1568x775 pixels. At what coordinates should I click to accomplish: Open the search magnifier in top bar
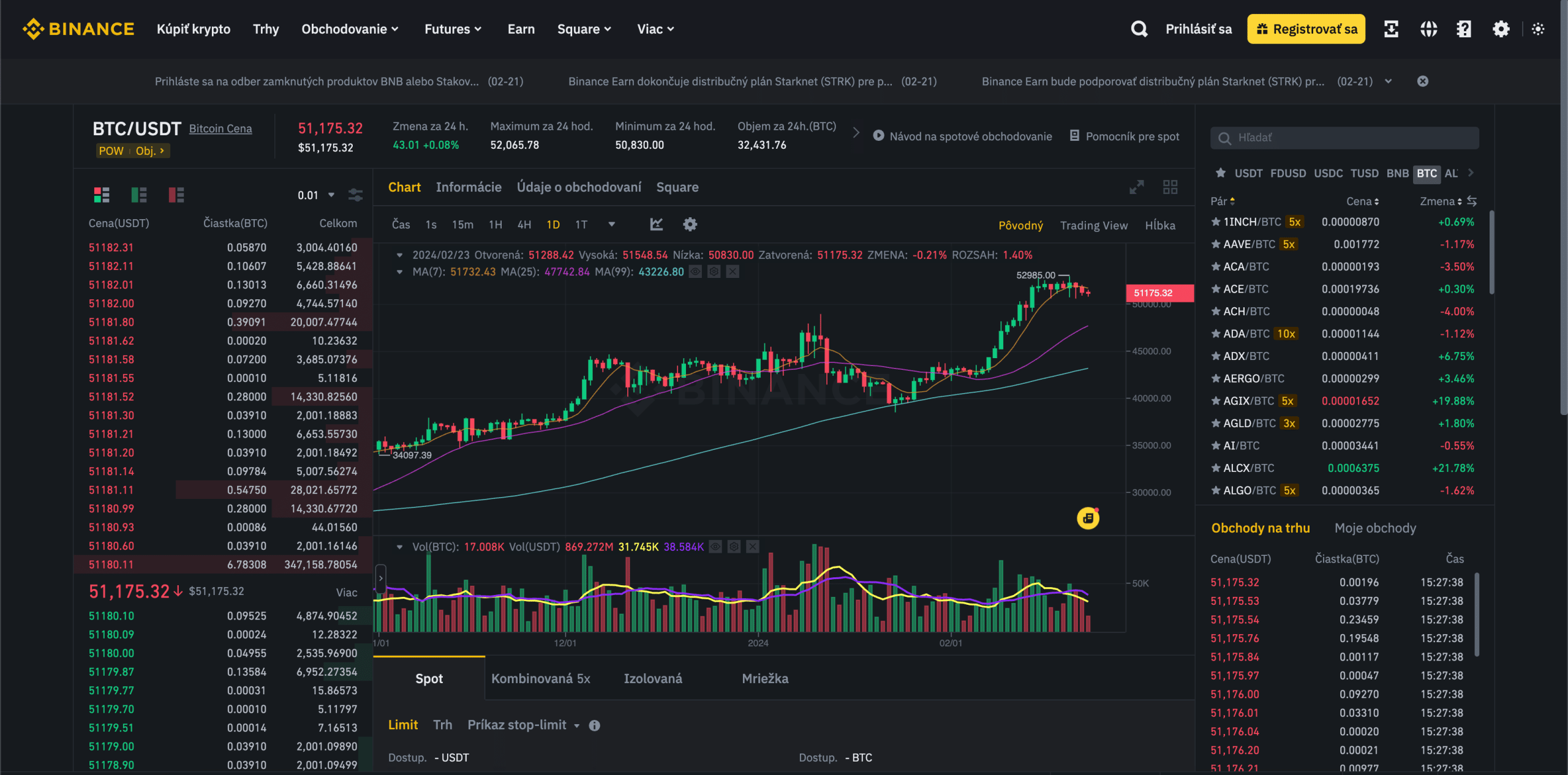tap(1139, 29)
